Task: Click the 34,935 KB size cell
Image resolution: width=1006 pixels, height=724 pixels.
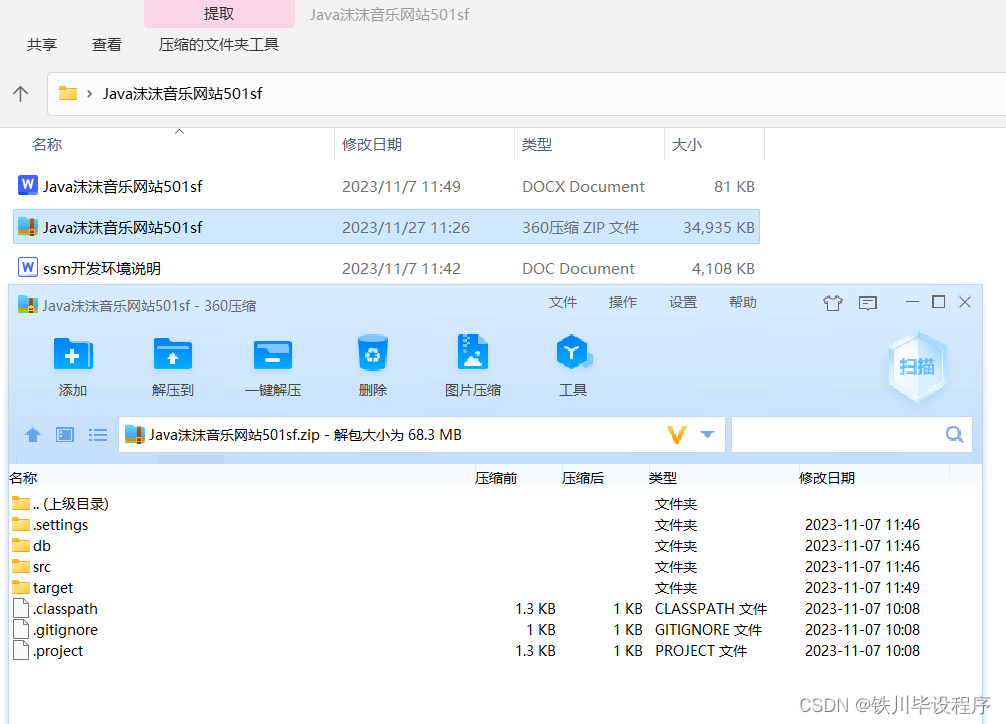Action: click(719, 227)
